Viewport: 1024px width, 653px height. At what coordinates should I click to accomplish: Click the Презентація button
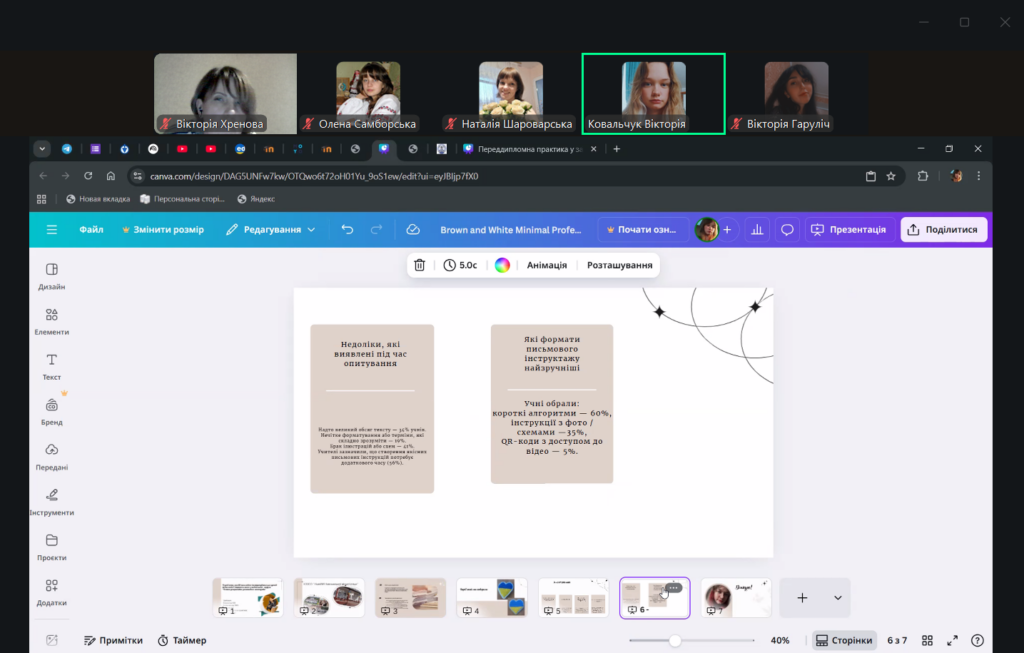click(848, 230)
